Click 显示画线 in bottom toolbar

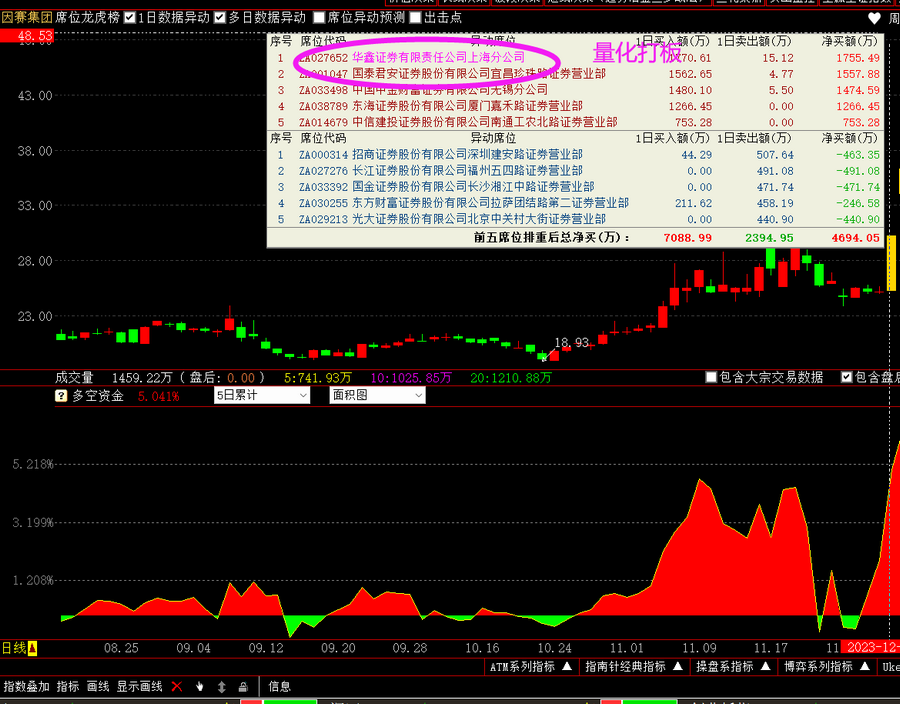point(139,687)
